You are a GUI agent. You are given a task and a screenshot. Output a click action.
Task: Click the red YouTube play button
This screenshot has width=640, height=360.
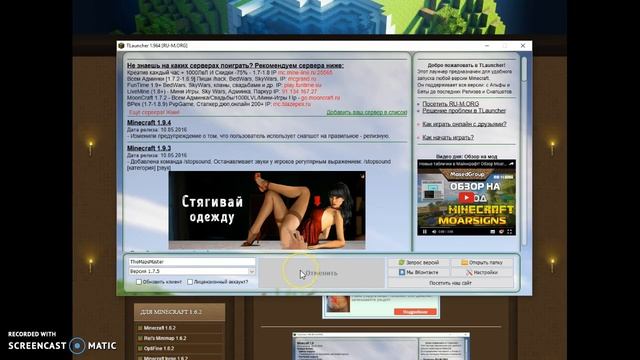(x=466, y=198)
